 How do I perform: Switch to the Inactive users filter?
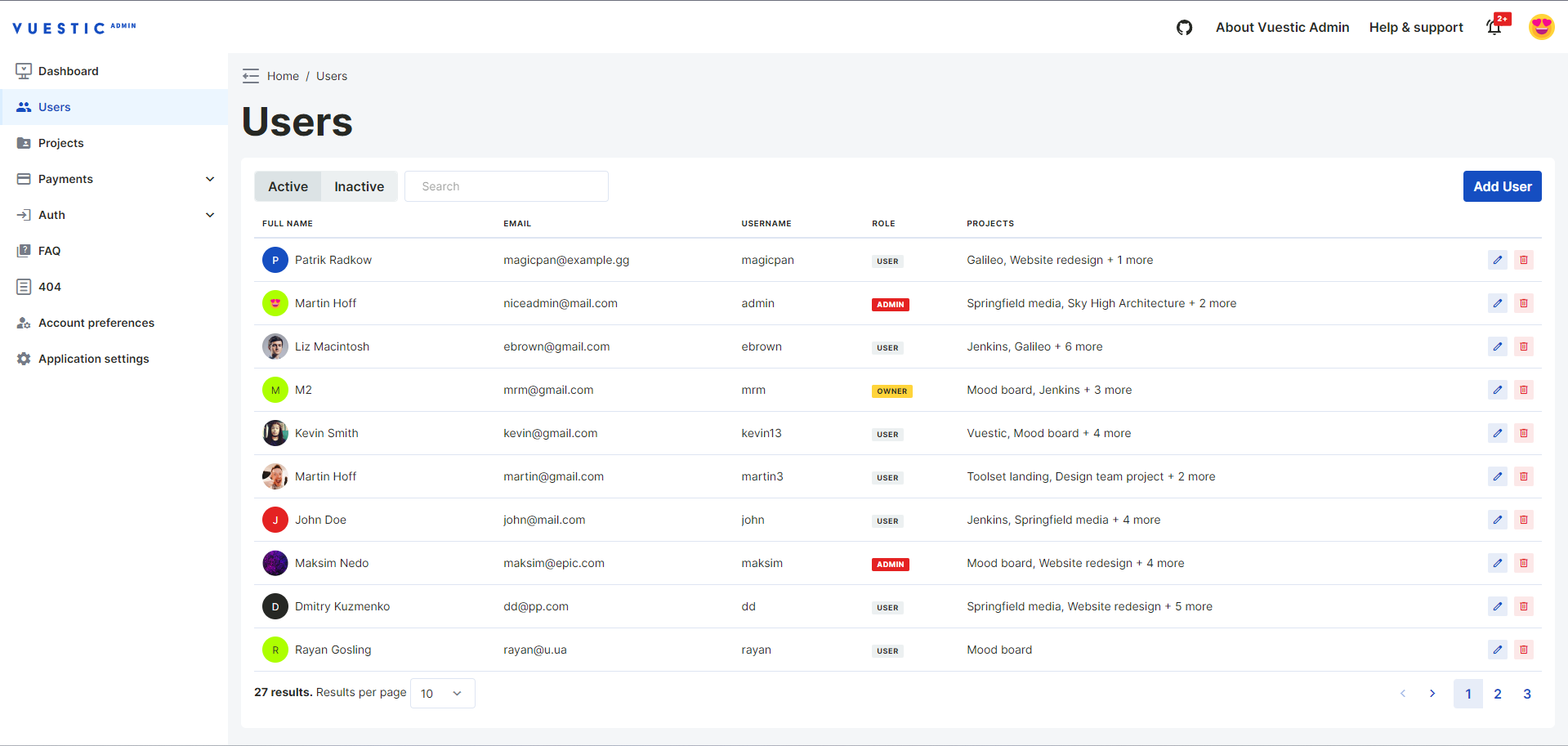coord(359,186)
